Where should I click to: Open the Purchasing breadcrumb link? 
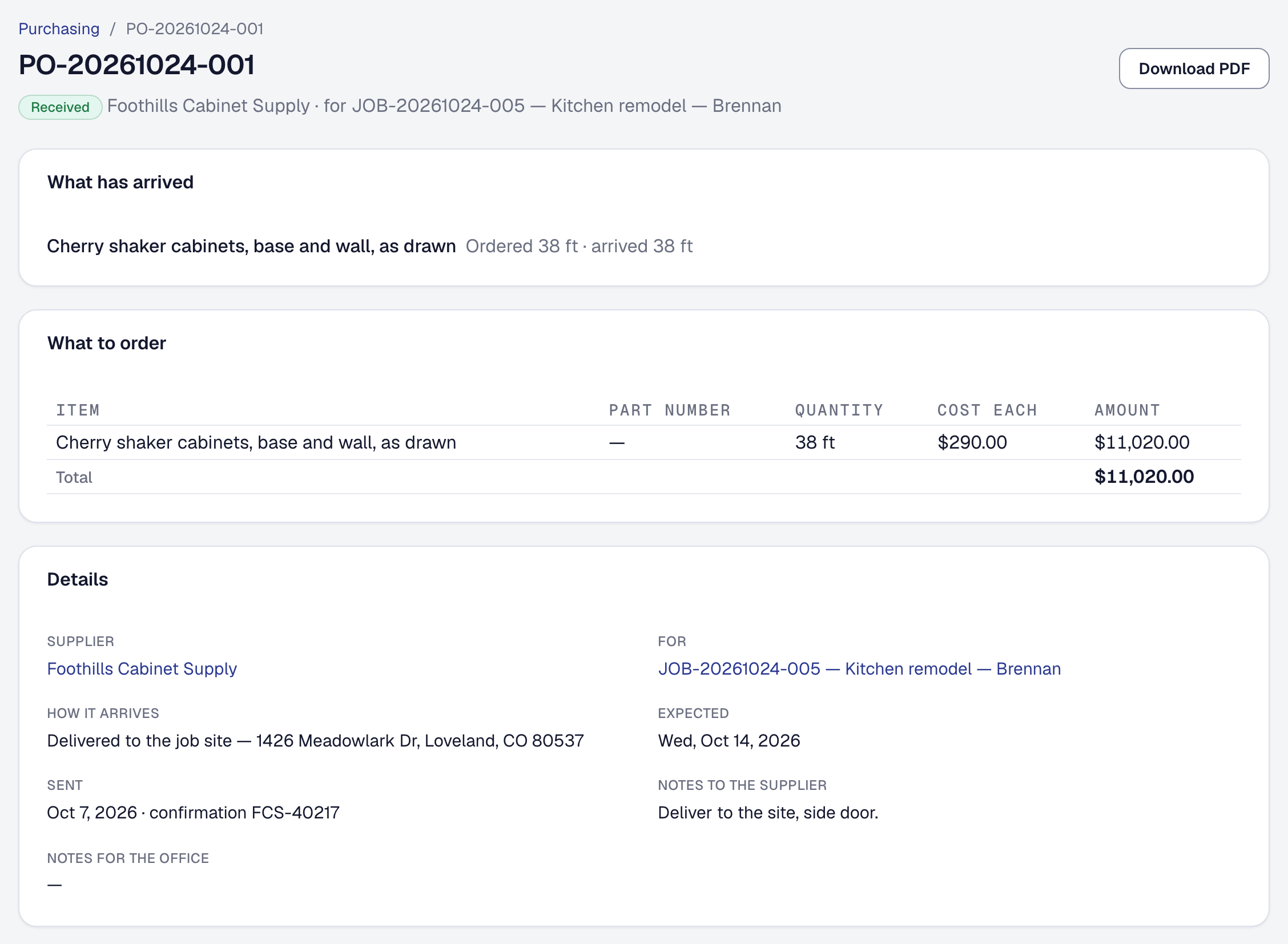coord(59,29)
